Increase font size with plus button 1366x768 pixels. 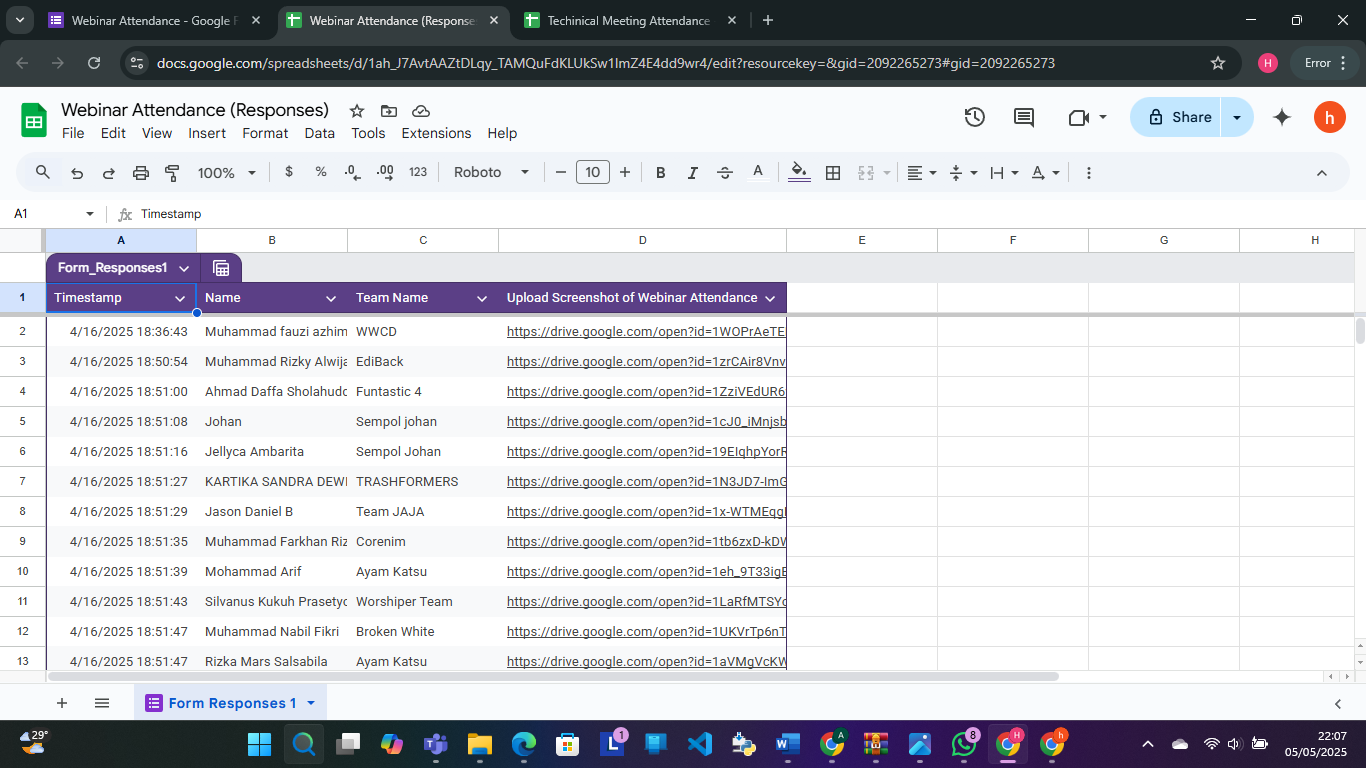click(625, 173)
